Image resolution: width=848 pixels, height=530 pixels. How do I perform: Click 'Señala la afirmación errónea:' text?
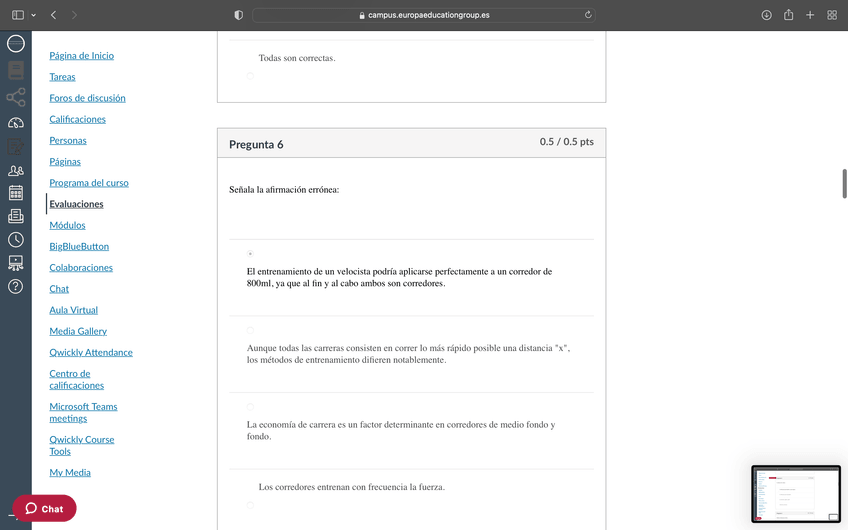(284, 190)
